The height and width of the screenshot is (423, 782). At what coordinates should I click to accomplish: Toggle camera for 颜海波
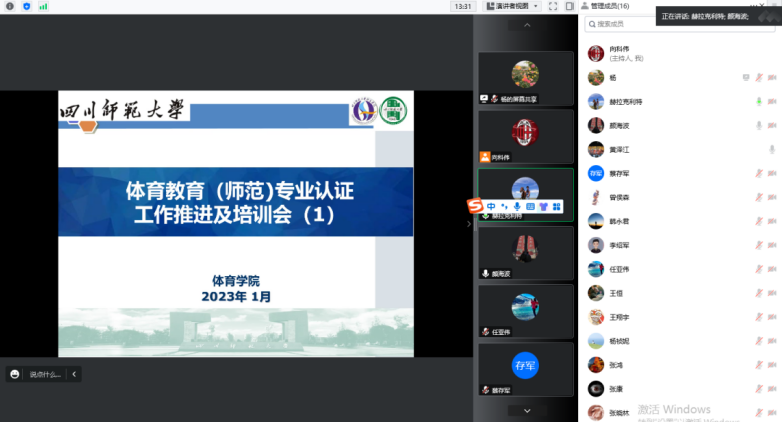click(772, 125)
